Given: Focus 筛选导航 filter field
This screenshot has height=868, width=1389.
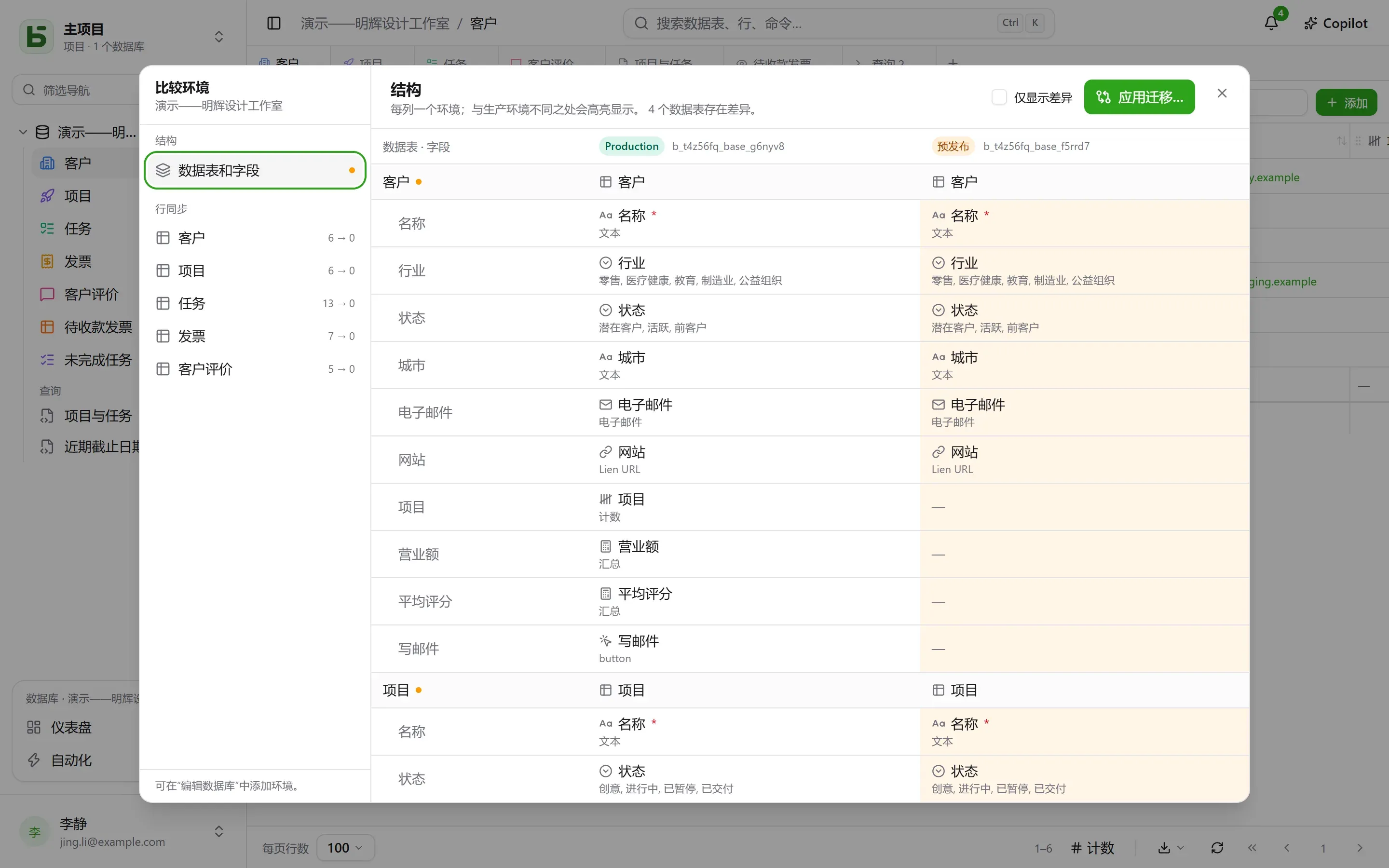Looking at the screenshot, I should [75, 90].
